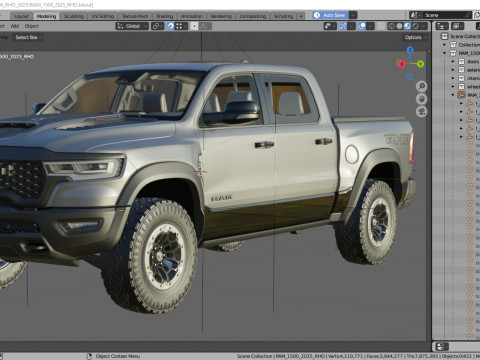This screenshot has width=480, height=360.
Task: Expand the doors collection
Action: [x=453, y=61]
